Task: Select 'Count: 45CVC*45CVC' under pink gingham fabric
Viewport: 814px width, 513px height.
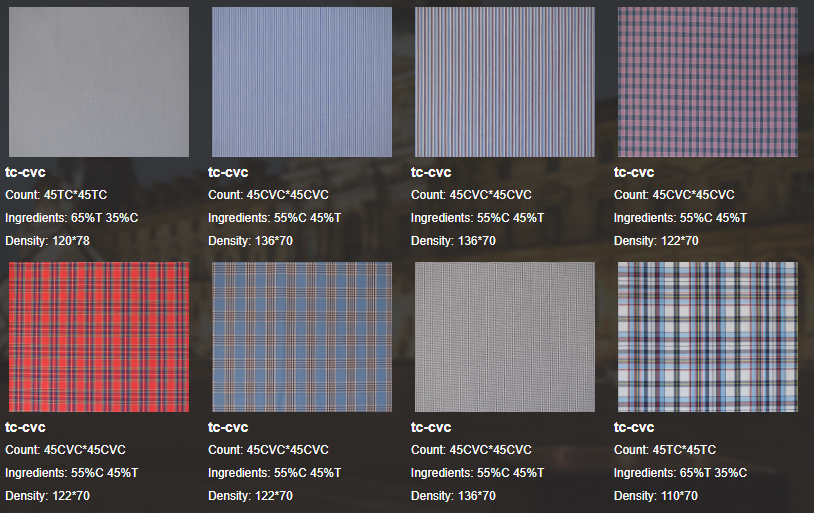Action: pos(674,195)
